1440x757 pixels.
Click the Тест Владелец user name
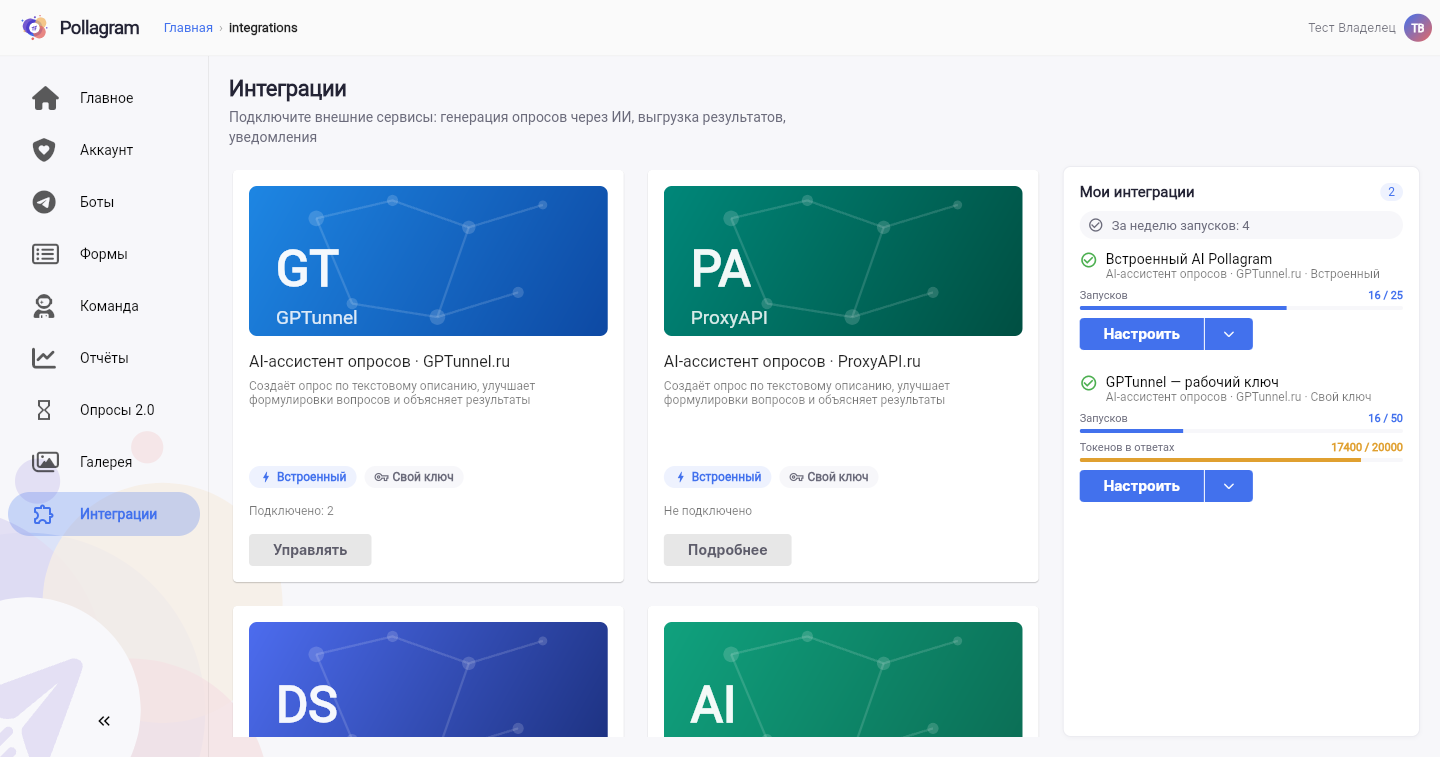coord(1351,28)
